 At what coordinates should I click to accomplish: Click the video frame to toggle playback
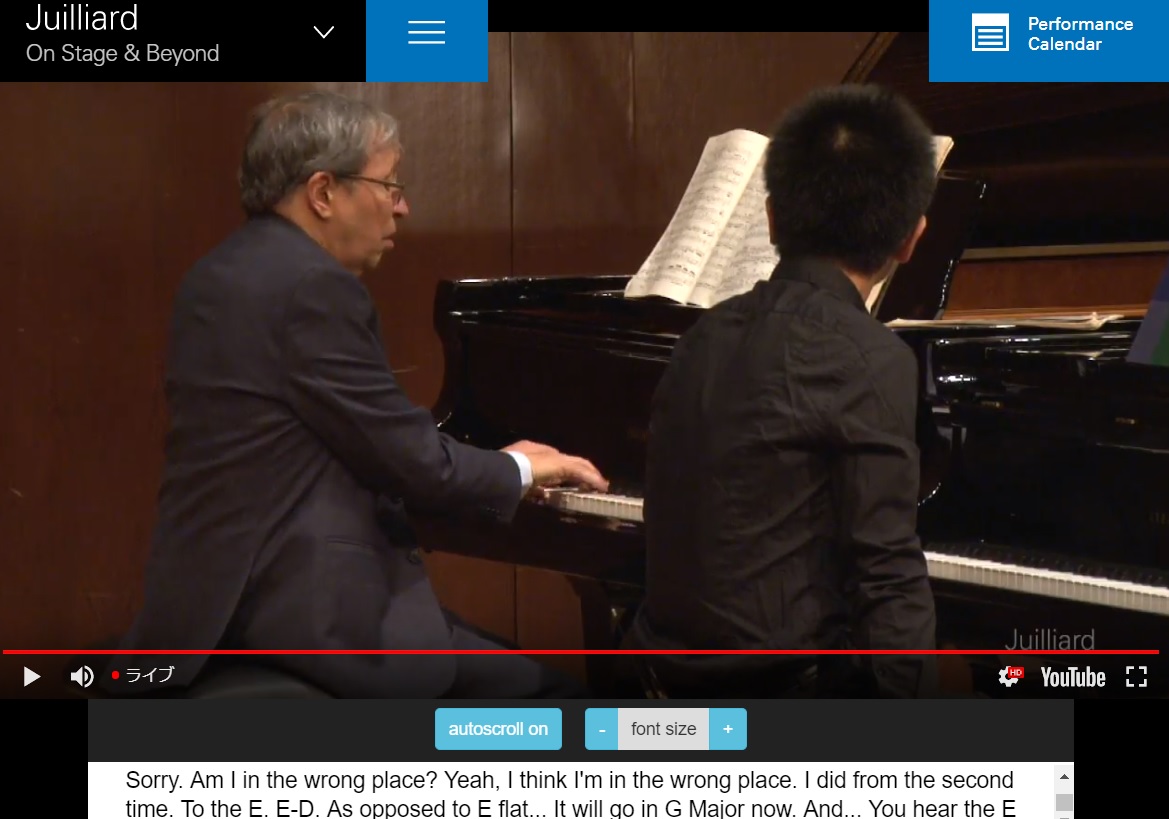tap(584, 365)
